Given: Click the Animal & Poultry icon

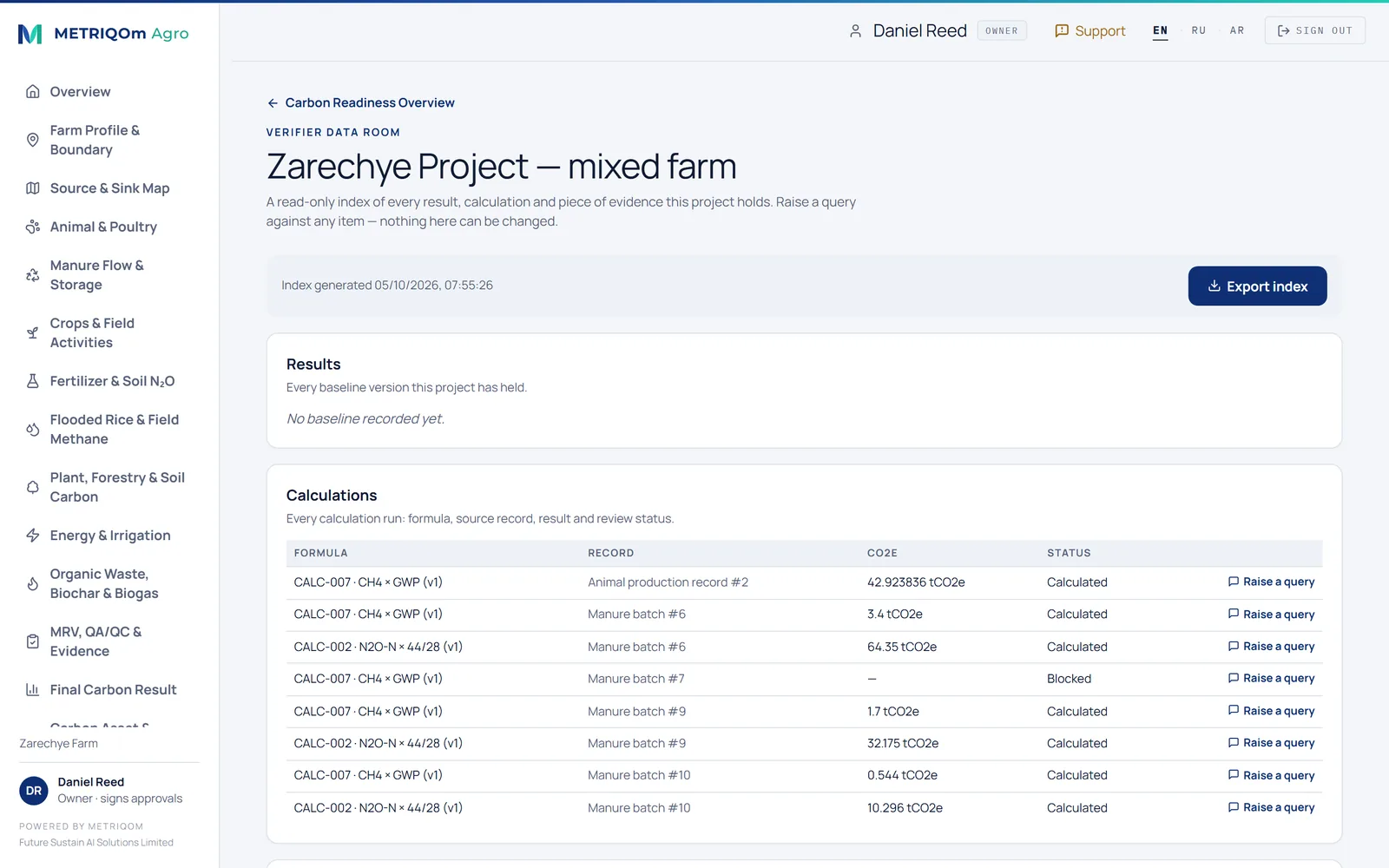Looking at the screenshot, I should (33, 227).
